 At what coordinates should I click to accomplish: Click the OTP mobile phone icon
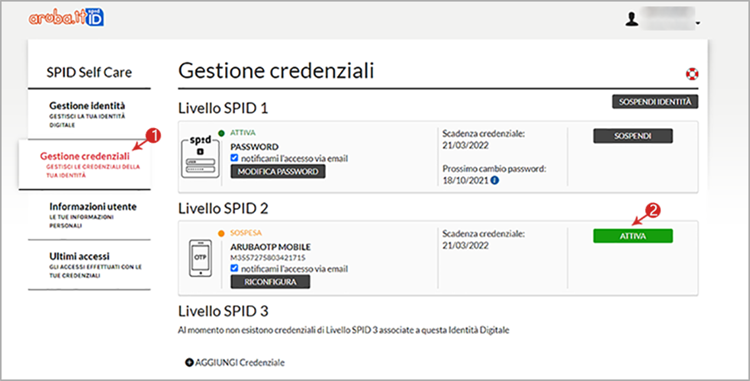pos(200,258)
